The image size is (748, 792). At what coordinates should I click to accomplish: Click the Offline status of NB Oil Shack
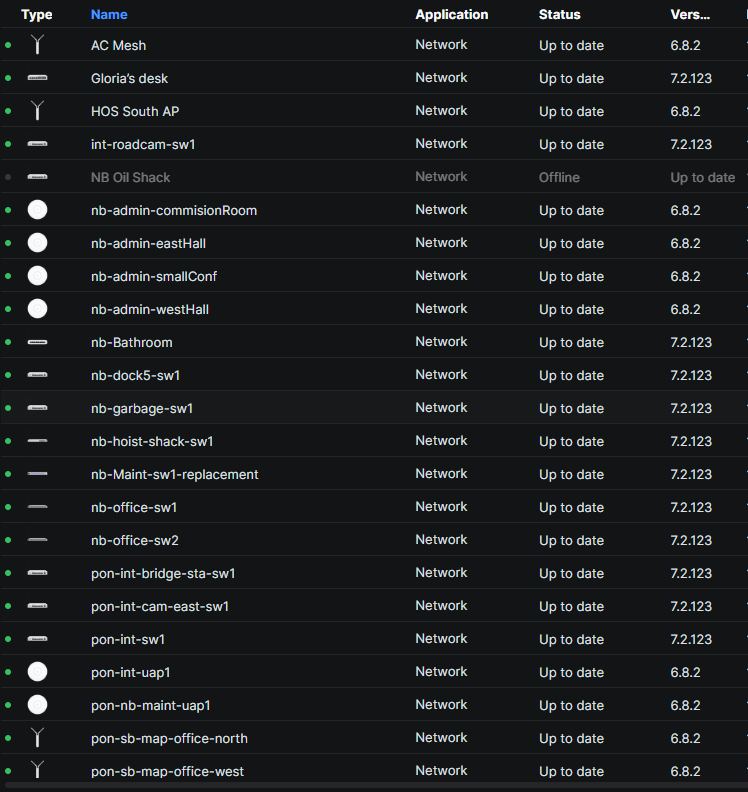[559, 177]
